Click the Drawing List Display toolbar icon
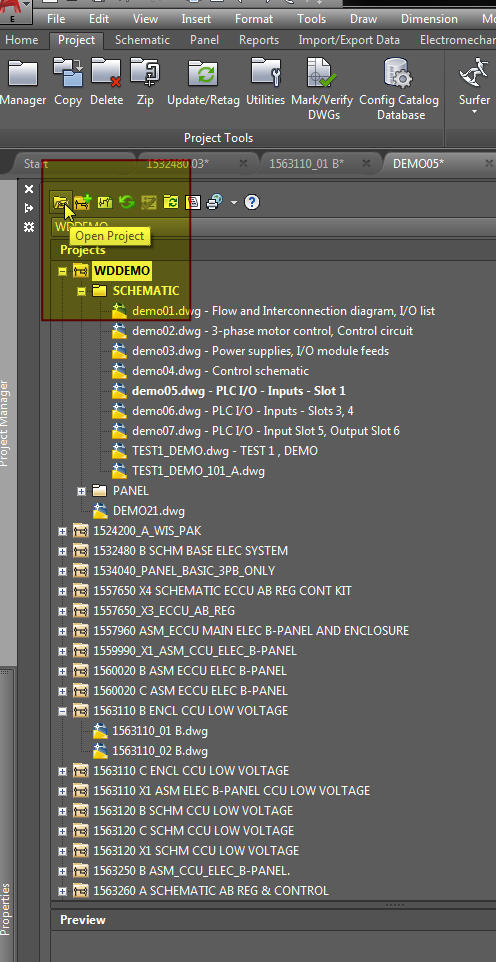This screenshot has width=496, height=962. click(193, 202)
